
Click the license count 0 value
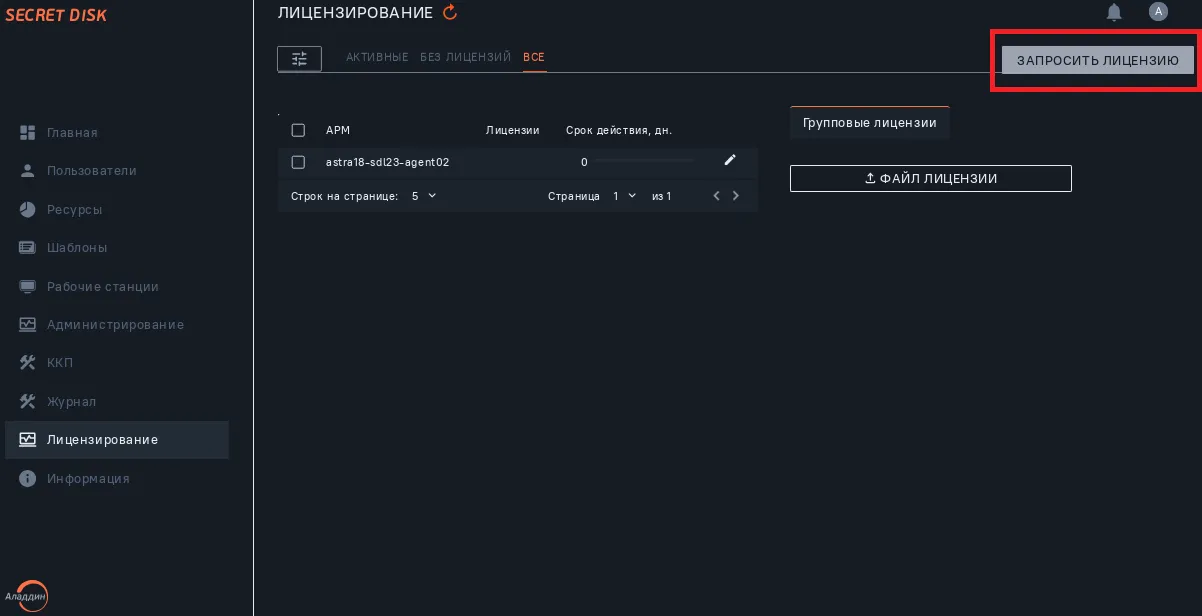click(x=584, y=162)
